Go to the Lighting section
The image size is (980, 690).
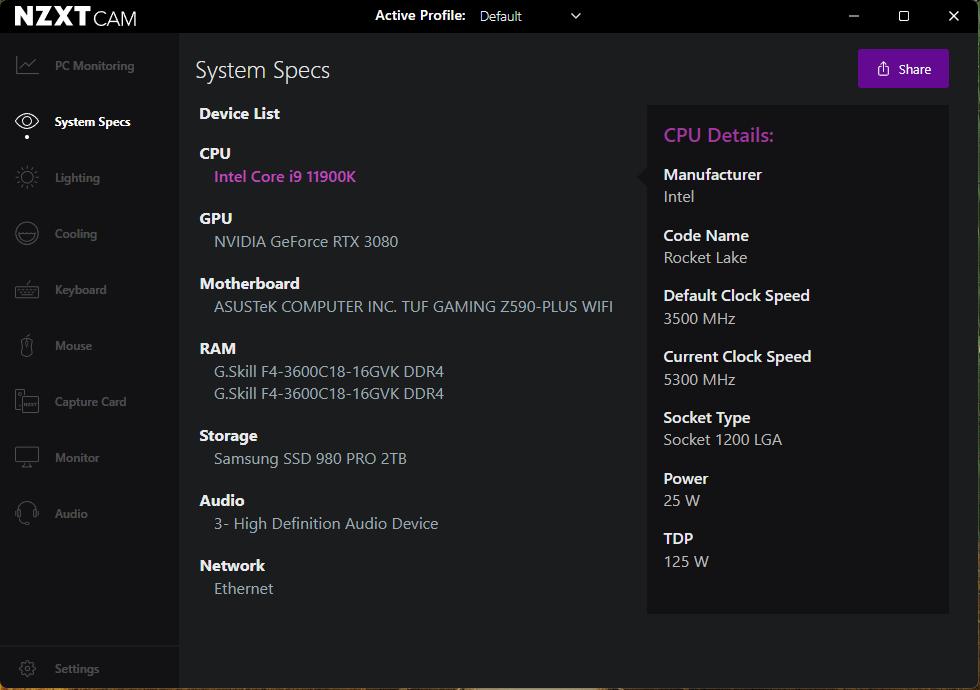(78, 178)
